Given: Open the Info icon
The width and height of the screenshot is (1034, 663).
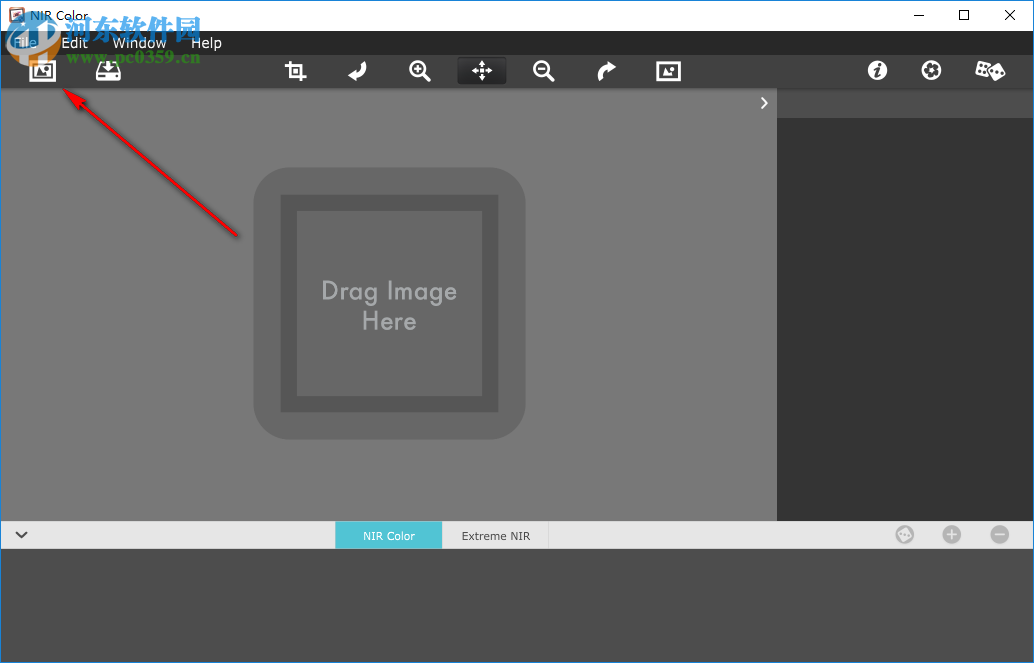Looking at the screenshot, I should point(877,71).
